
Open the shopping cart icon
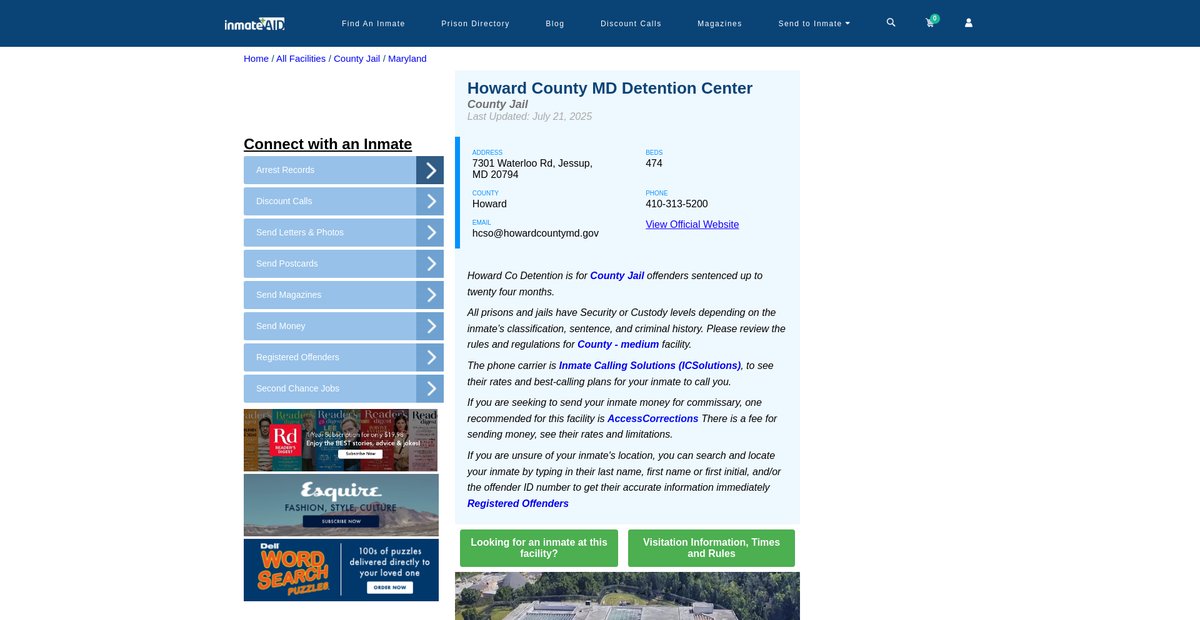930,22
